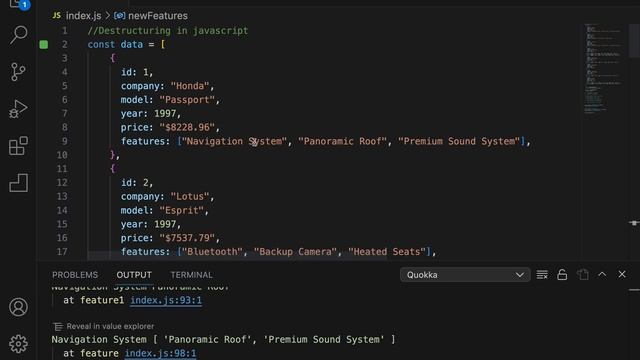Click line number 9 in the gutter
This screenshot has height=360, width=640.
[64, 141]
